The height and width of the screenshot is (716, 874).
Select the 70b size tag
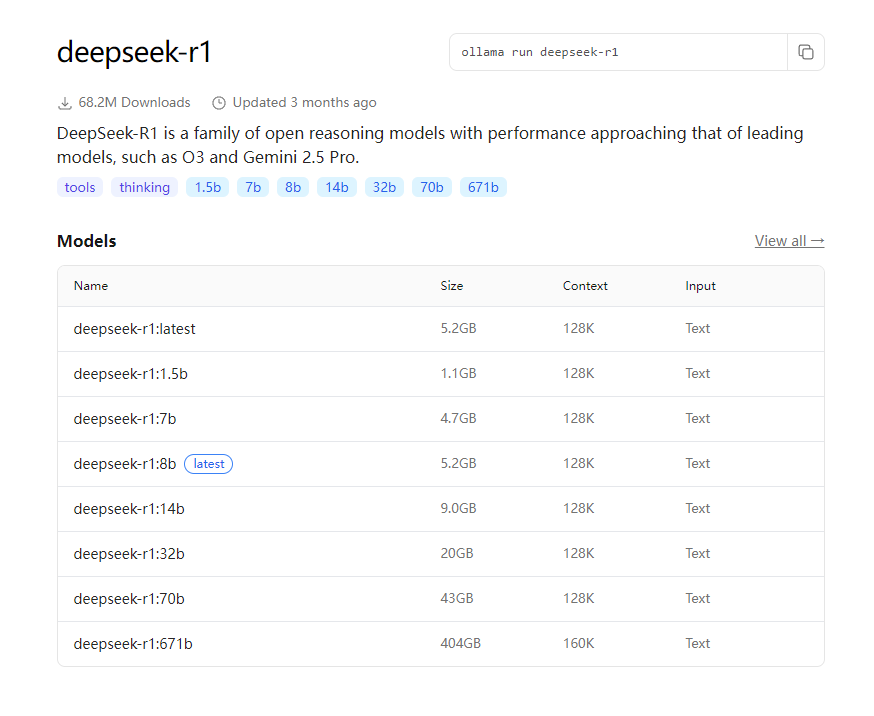[431, 187]
